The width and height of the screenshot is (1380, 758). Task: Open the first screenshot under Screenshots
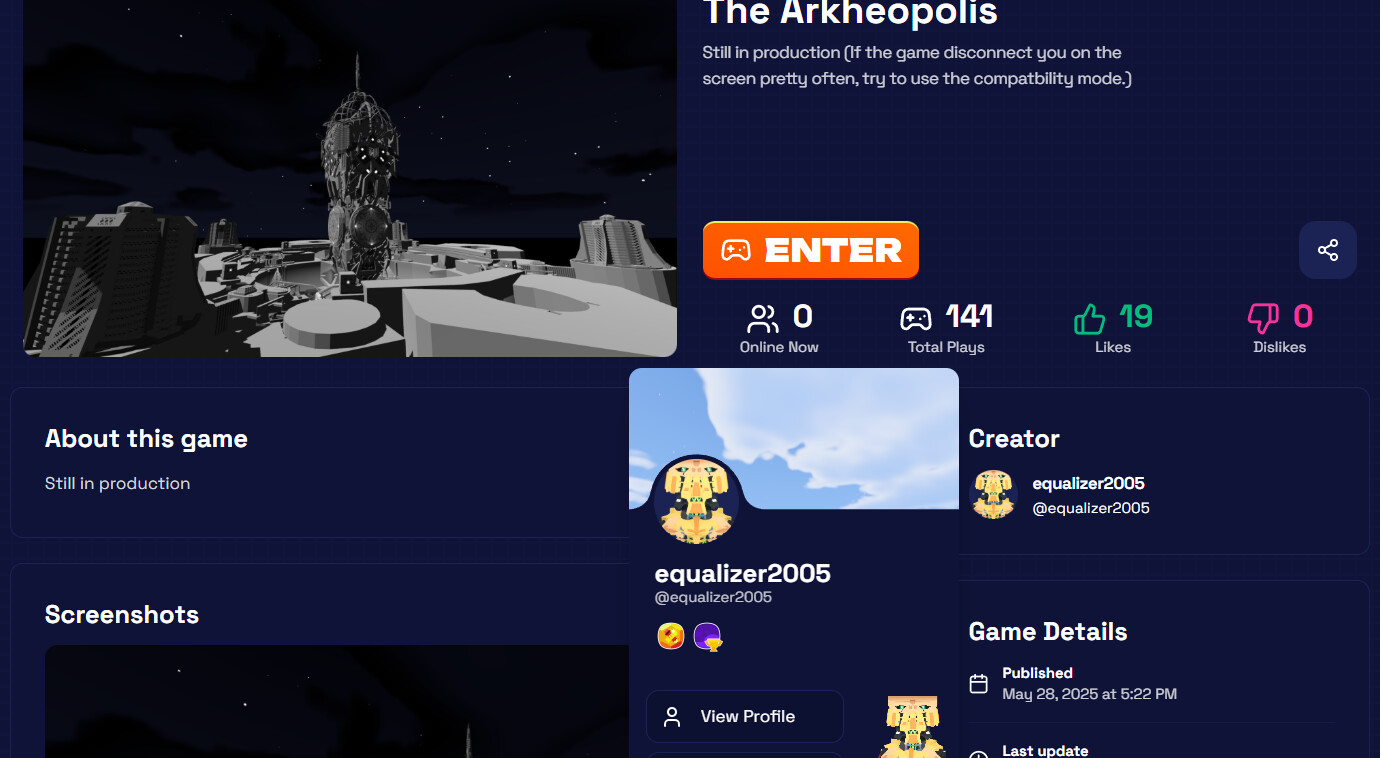(337, 701)
